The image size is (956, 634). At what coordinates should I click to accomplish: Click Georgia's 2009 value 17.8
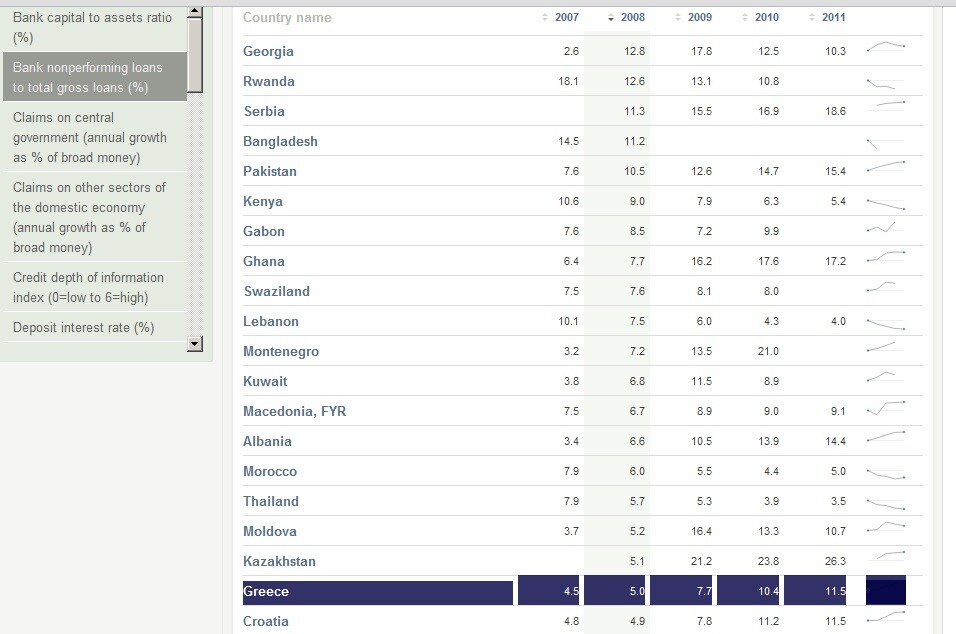701,51
